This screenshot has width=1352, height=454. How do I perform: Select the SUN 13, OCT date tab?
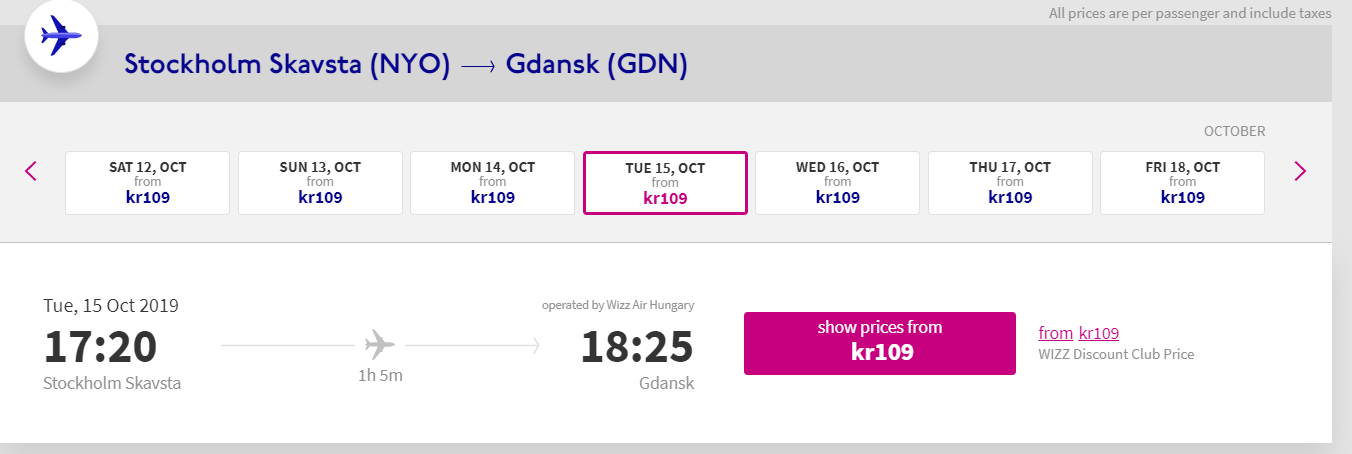coord(320,183)
